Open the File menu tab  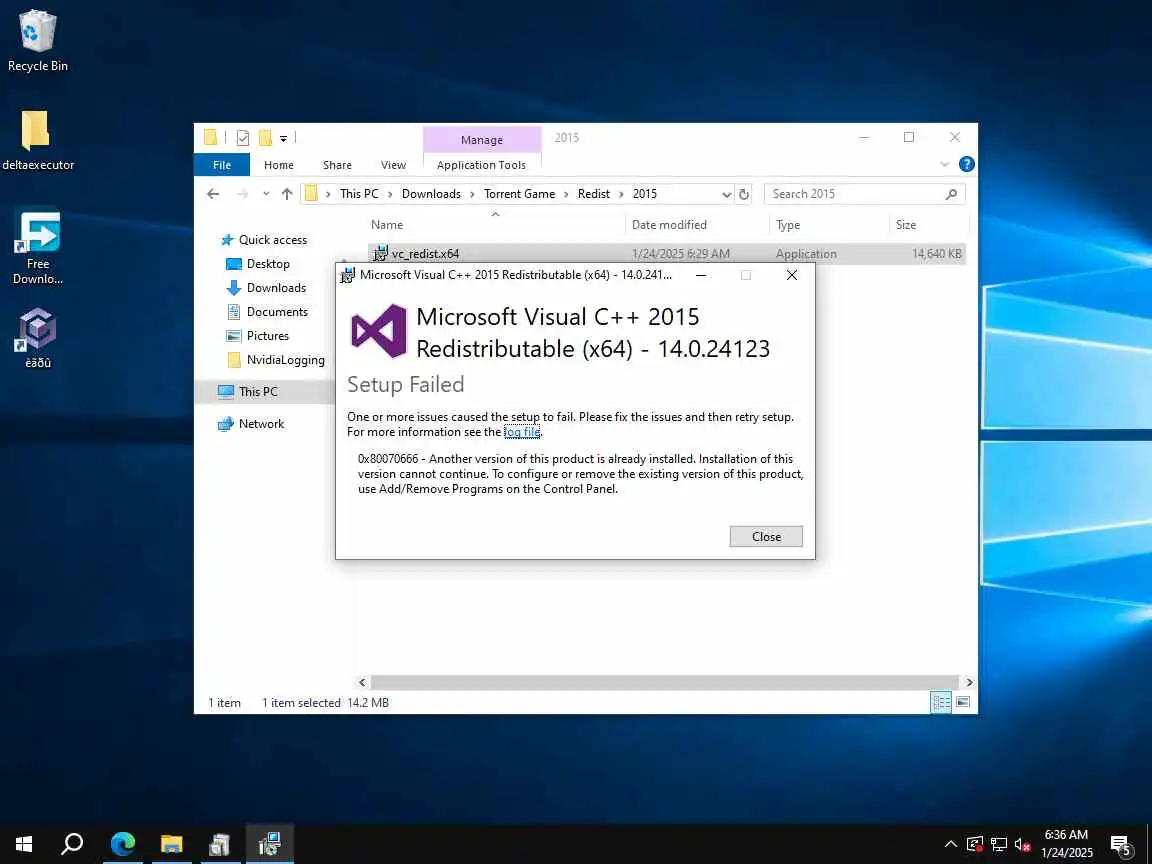[x=222, y=165]
